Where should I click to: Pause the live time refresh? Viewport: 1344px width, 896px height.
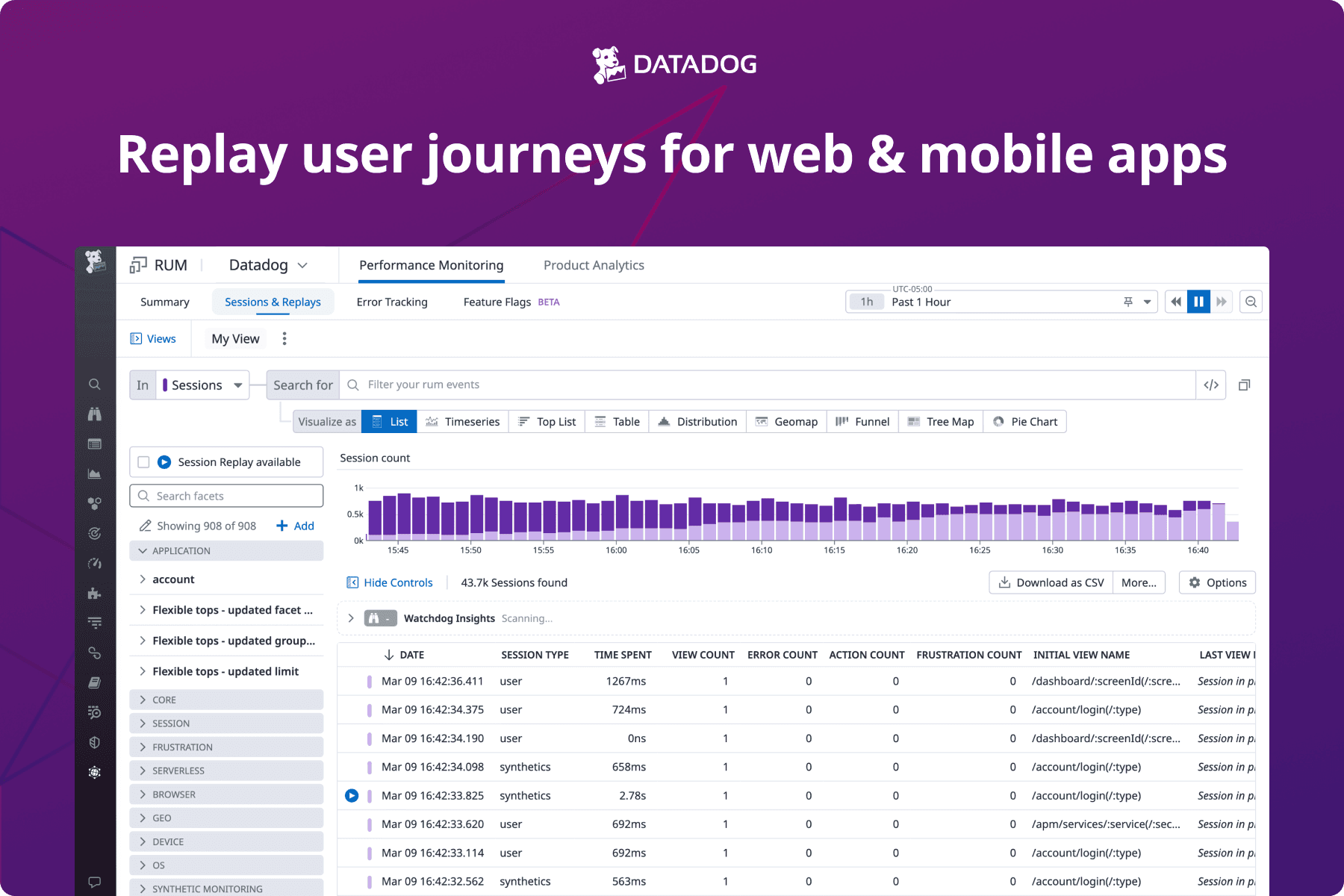[x=1198, y=302]
